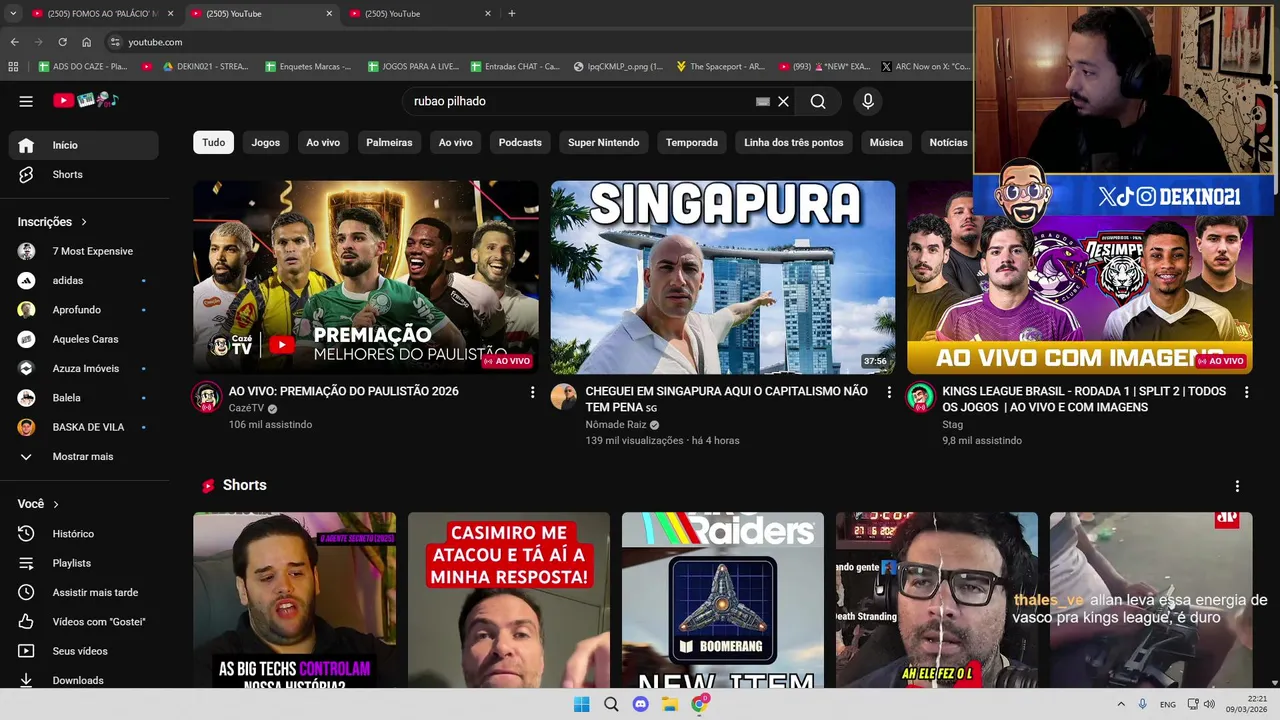Select the Palmeiras filter chip
This screenshot has width=1280, height=720.
389,142
